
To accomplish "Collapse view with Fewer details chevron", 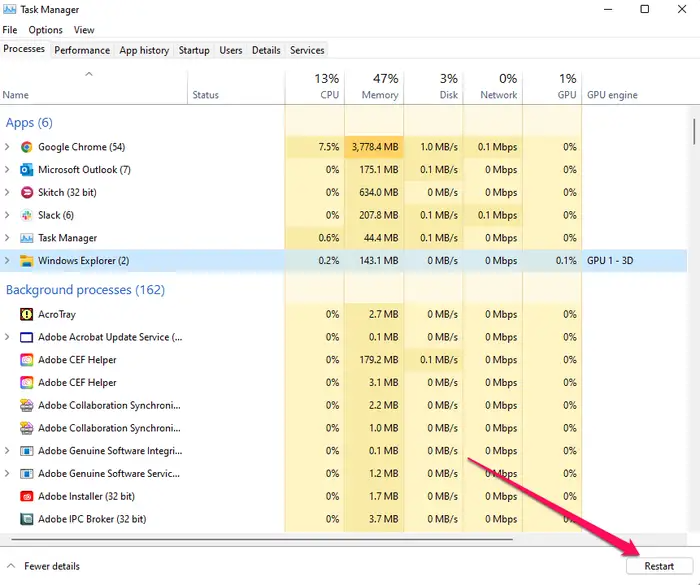I will (11, 566).
